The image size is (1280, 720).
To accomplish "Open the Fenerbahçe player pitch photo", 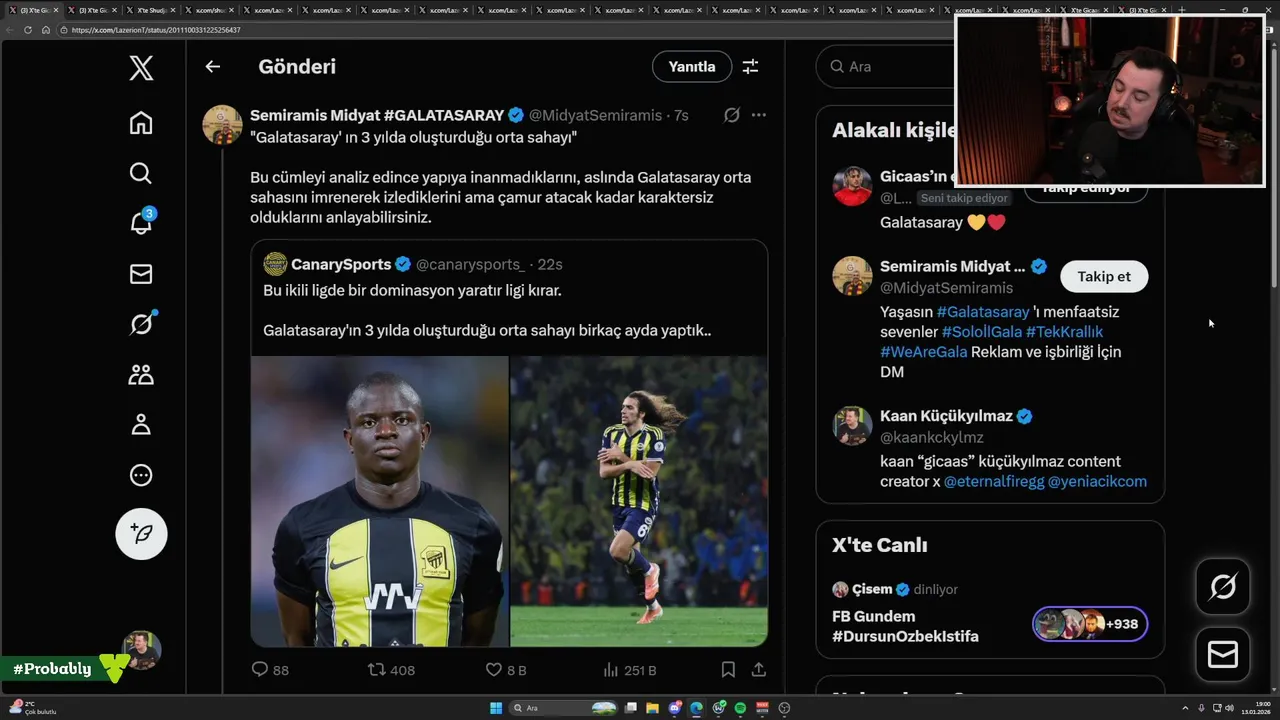I will pos(639,501).
